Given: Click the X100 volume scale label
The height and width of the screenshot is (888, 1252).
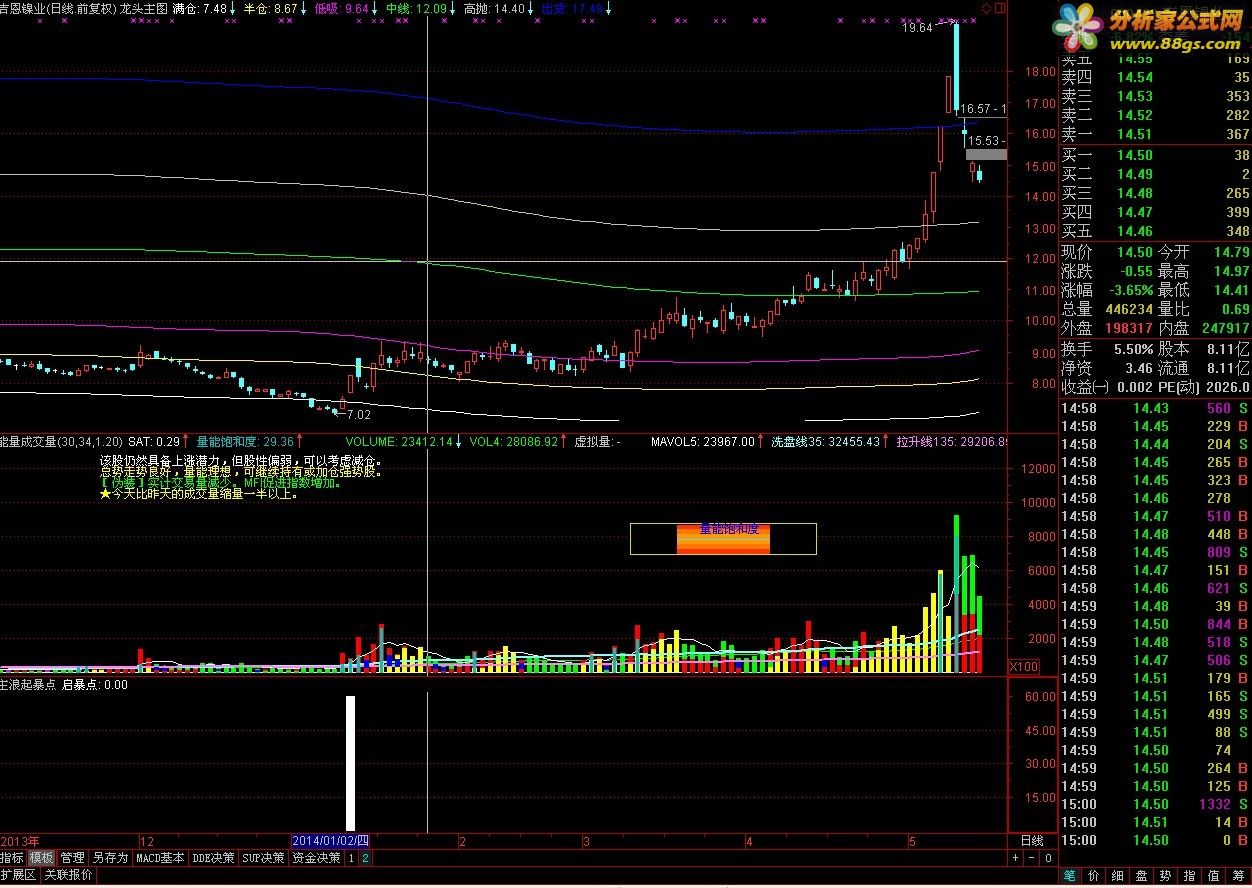Looking at the screenshot, I should (x=1024, y=667).
